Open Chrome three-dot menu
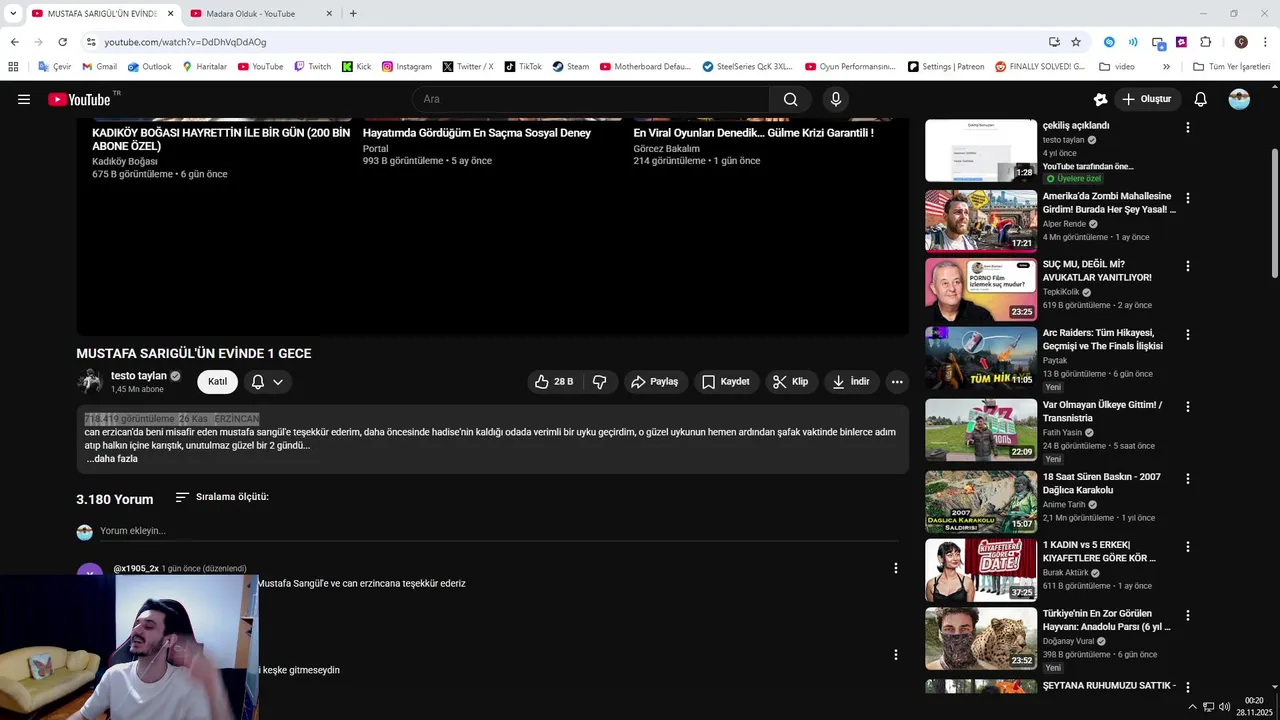1280x720 pixels. pos(1264,42)
